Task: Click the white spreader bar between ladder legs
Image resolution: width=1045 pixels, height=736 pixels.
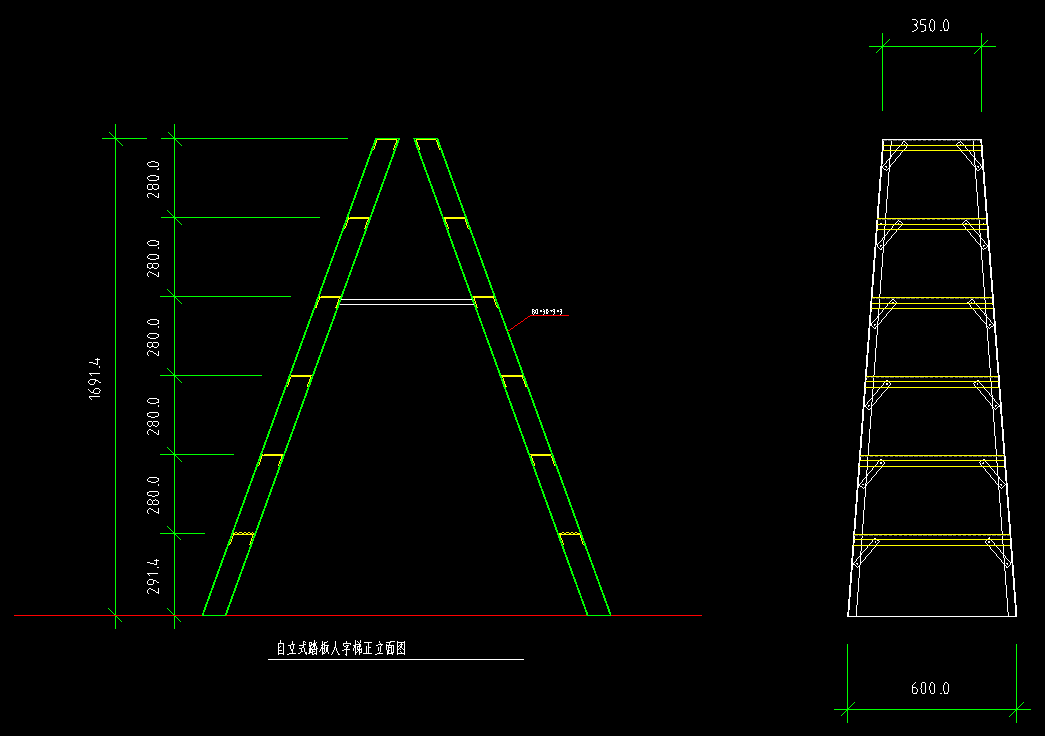Action: click(x=405, y=301)
